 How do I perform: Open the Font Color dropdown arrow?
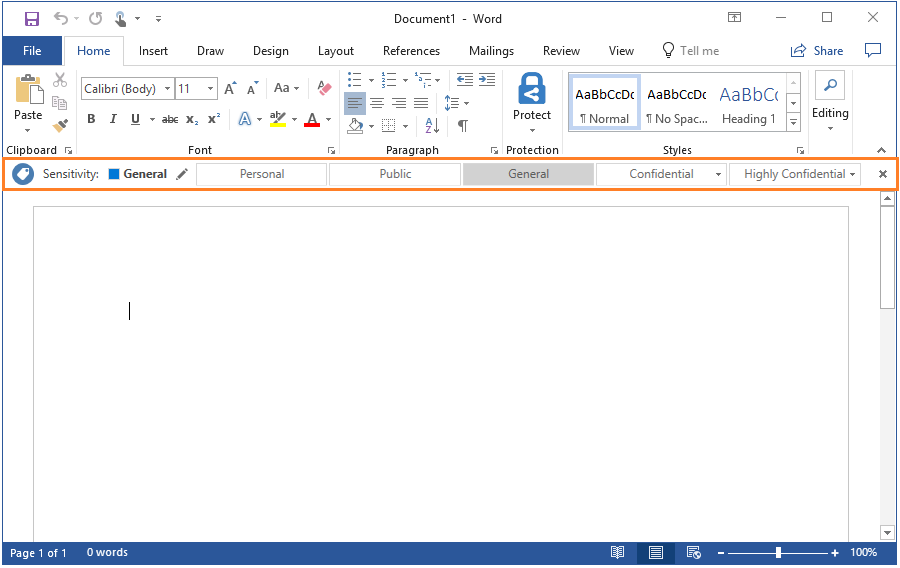(328, 120)
